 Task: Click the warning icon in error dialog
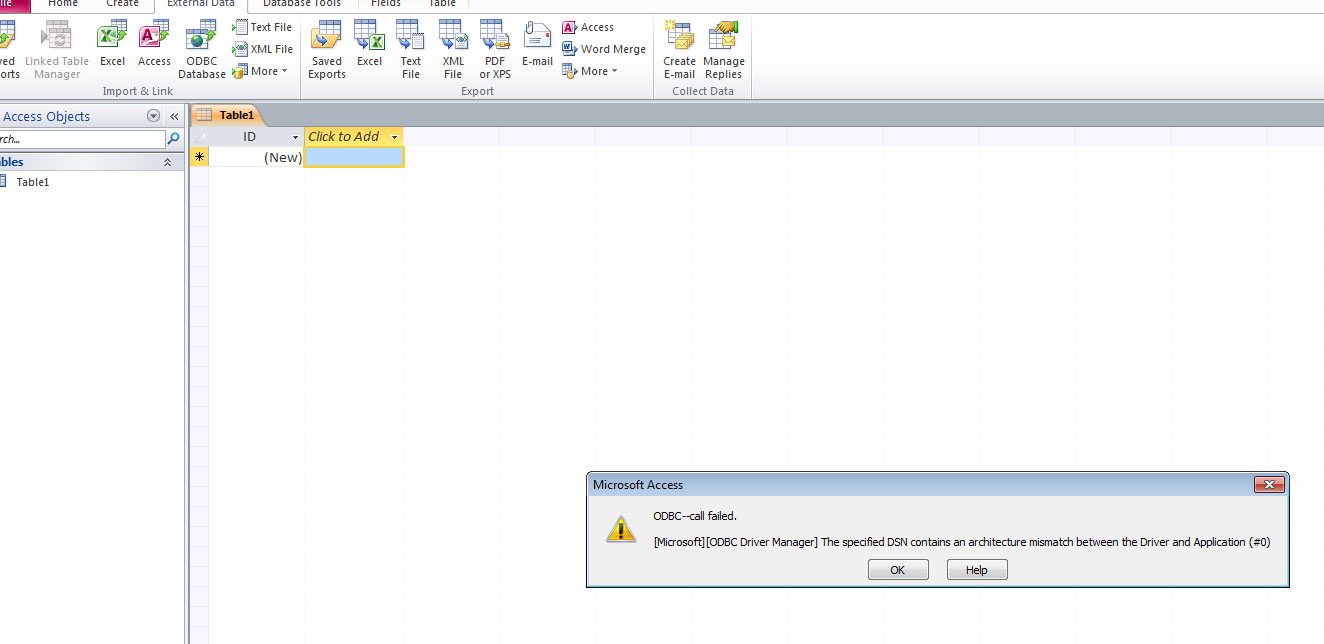point(621,529)
